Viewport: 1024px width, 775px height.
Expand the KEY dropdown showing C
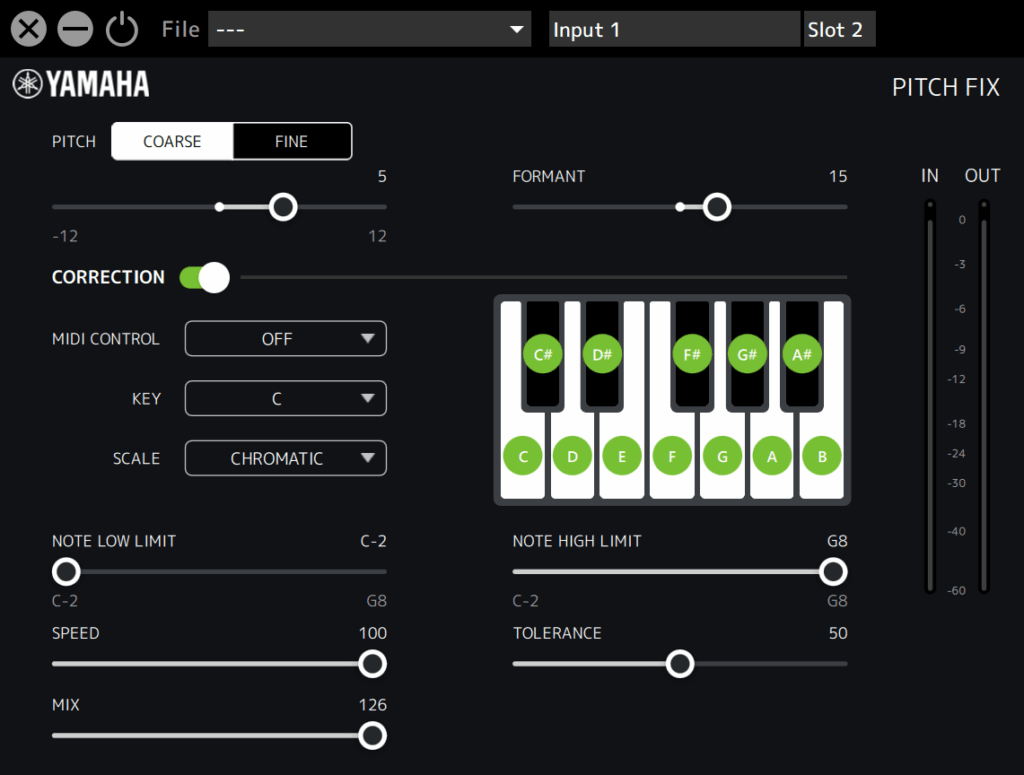pyautogui.click(x=285, y=399)
